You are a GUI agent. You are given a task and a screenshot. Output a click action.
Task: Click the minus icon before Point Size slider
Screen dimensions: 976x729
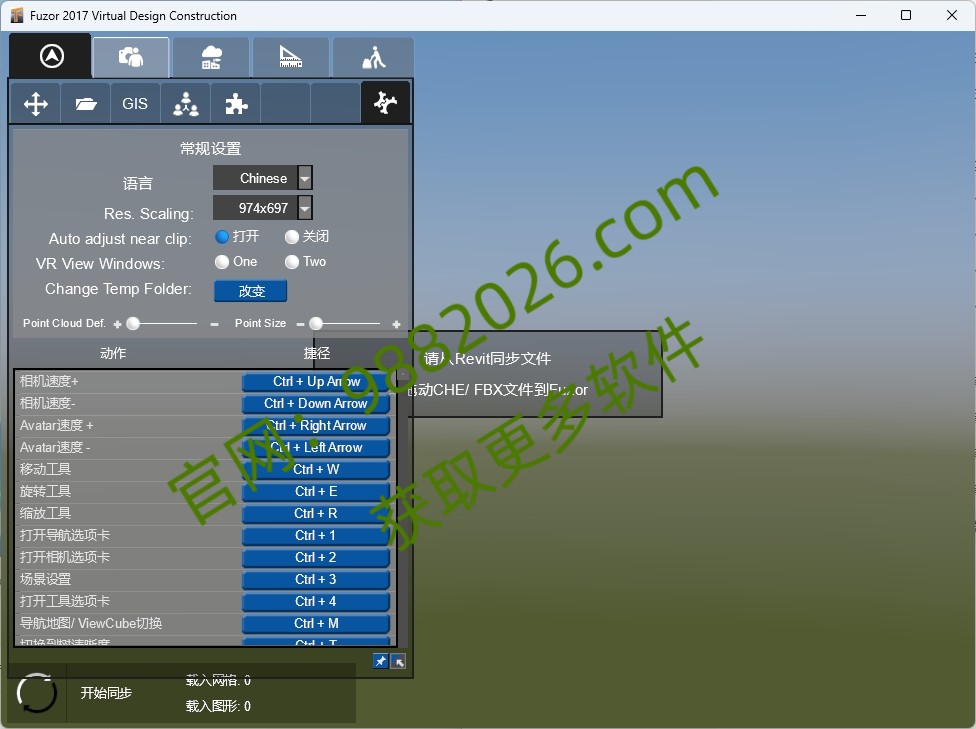300,324
